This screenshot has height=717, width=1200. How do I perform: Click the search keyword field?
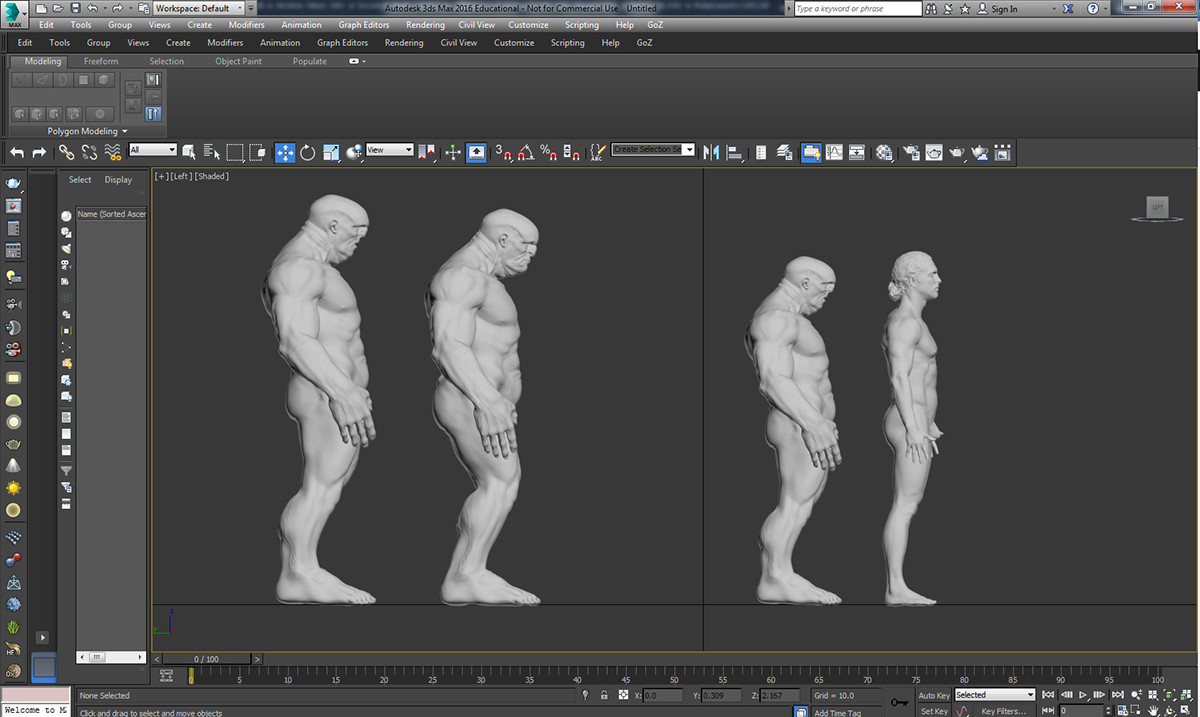point(857,8)
